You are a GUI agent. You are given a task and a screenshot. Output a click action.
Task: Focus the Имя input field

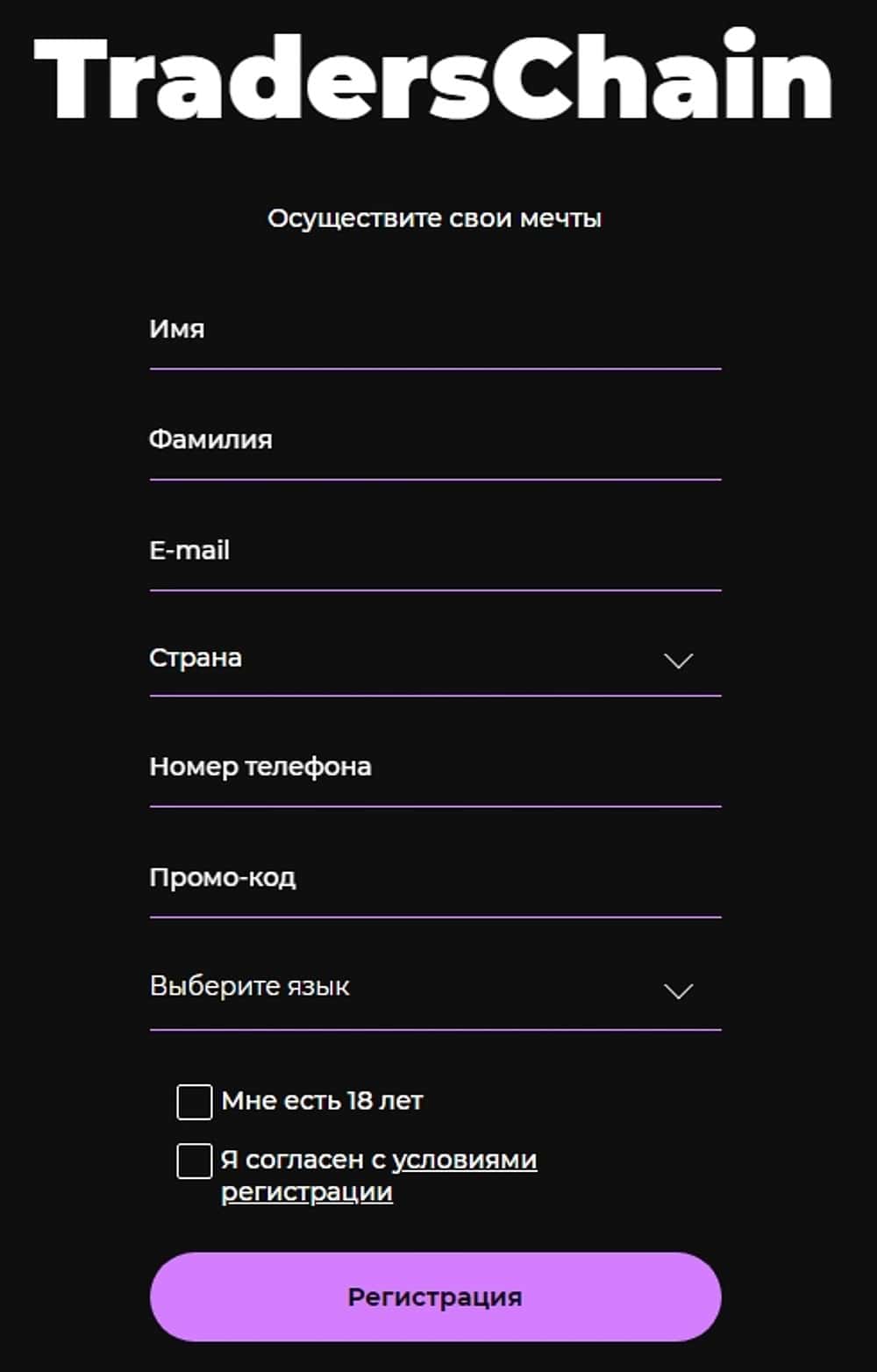pos(435,330)
